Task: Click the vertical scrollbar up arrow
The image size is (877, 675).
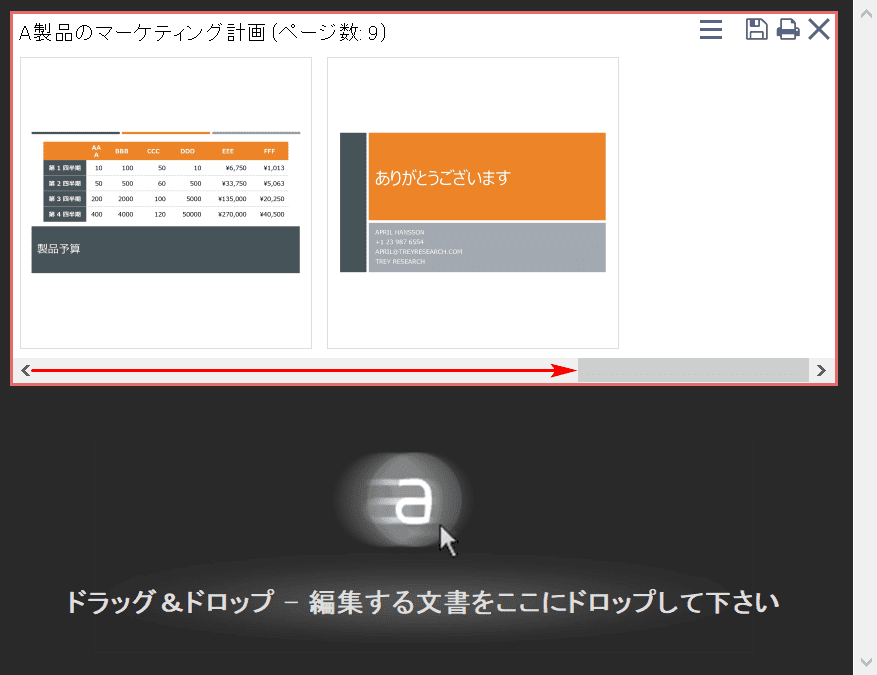Action: (866, 13)
